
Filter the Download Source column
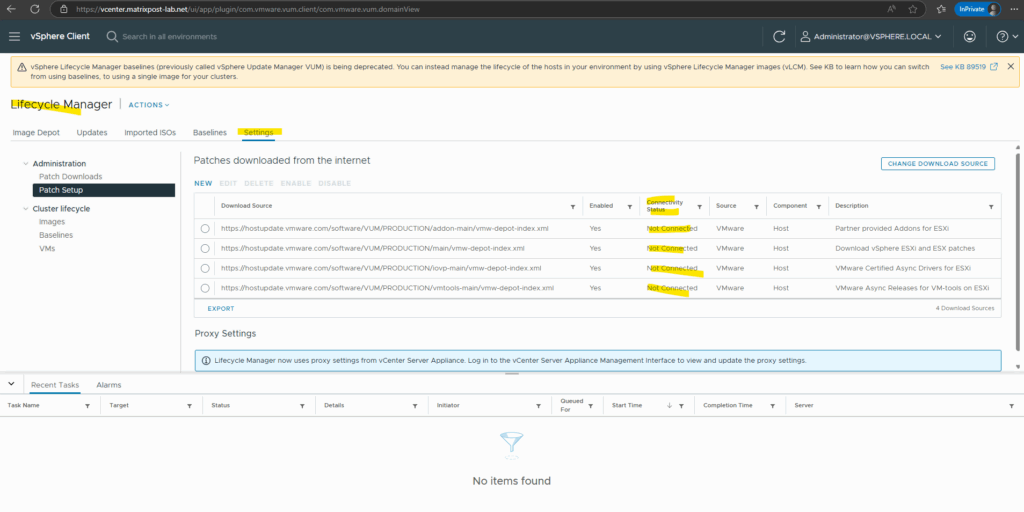[573, 206]
